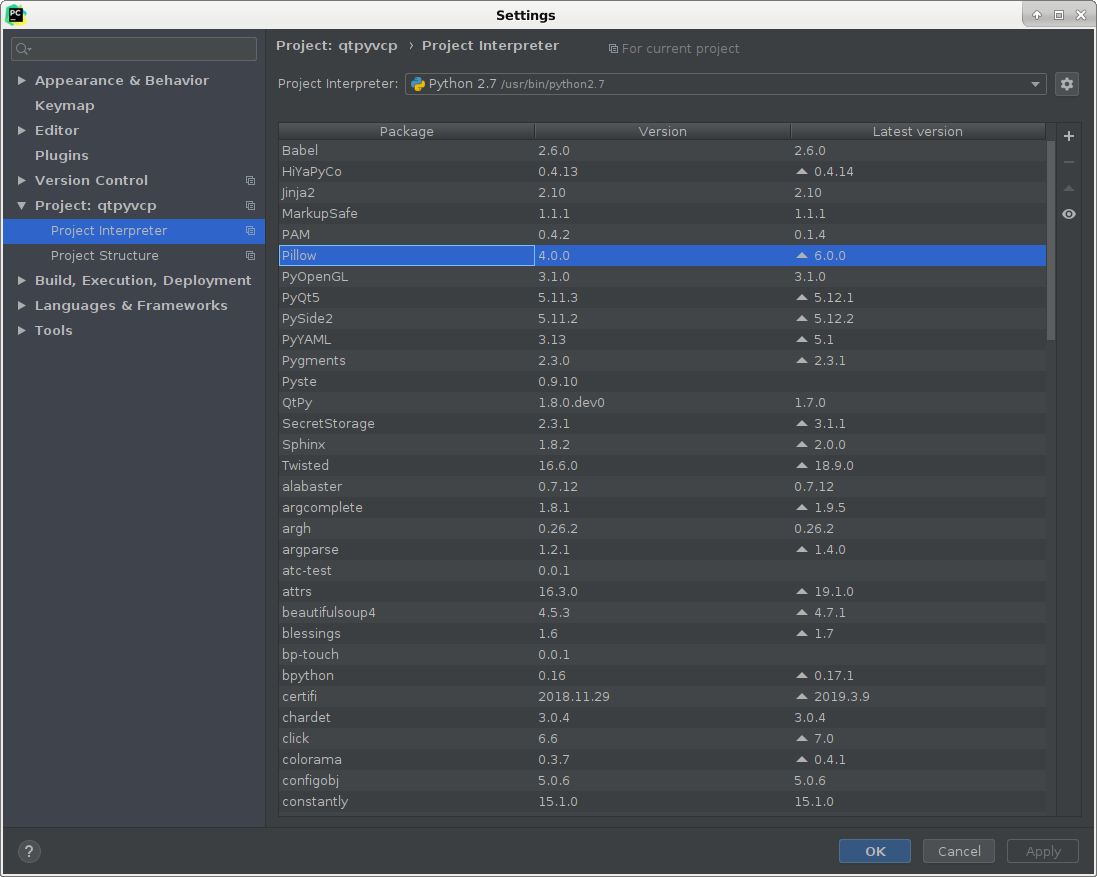Click the minus icon to uninstall package
This screenshot has width=1097, height=877.
[1068, 162]
